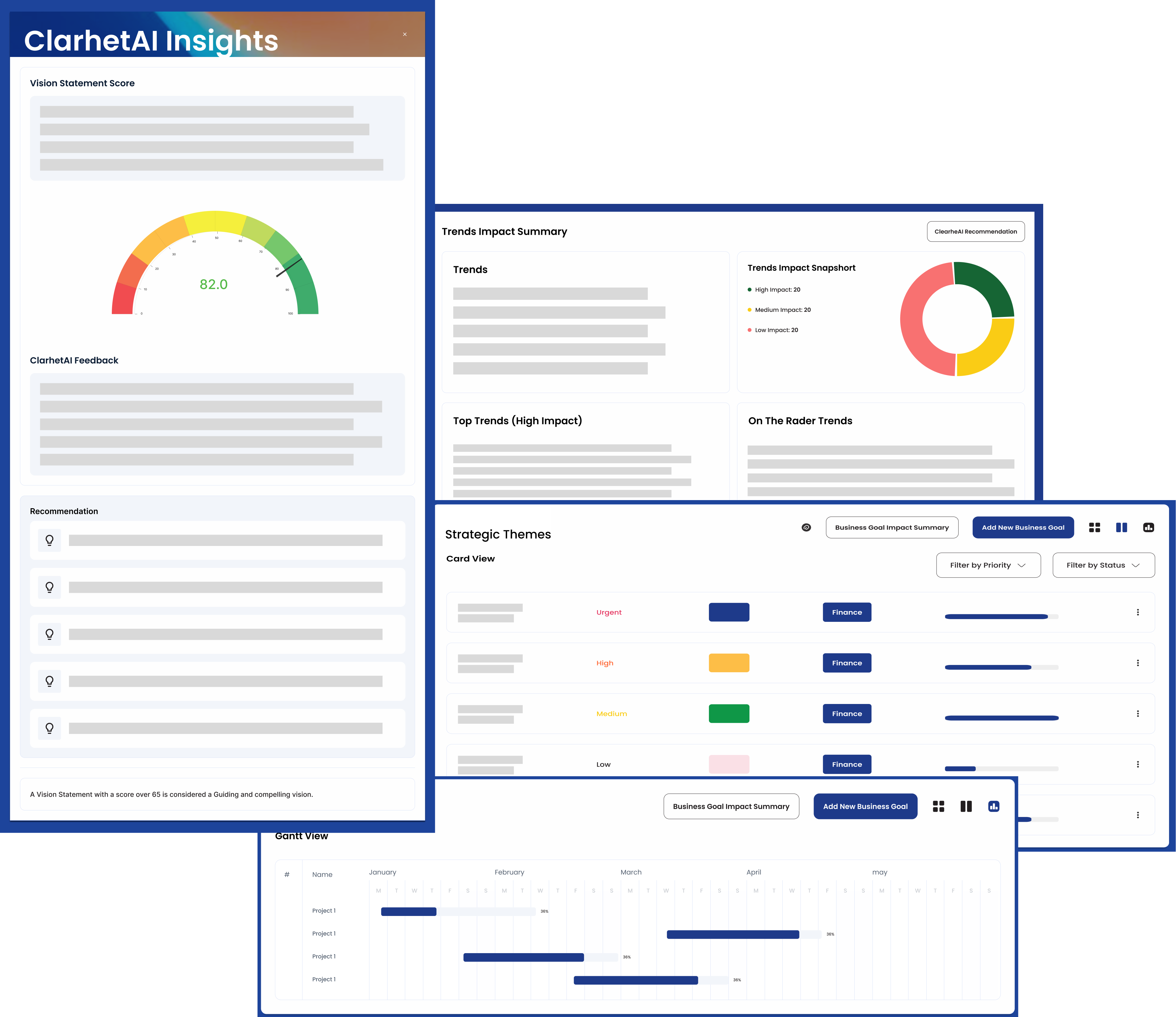Open three-dot menu on the Urgent row

coord(1137,612)
